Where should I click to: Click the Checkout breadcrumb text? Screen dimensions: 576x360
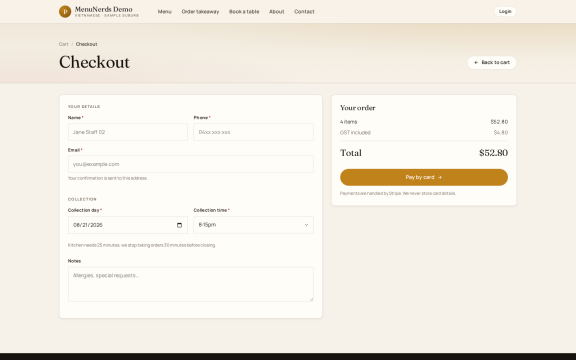tap(86, 44)
